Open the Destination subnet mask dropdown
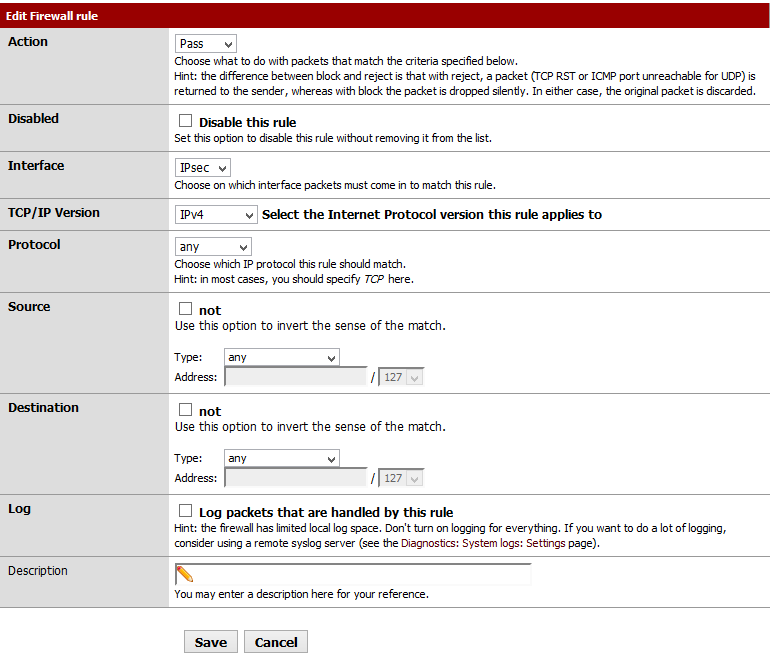The height and width of the screenshot is (662, 782). pyautogui.click(x=402, y=478)
